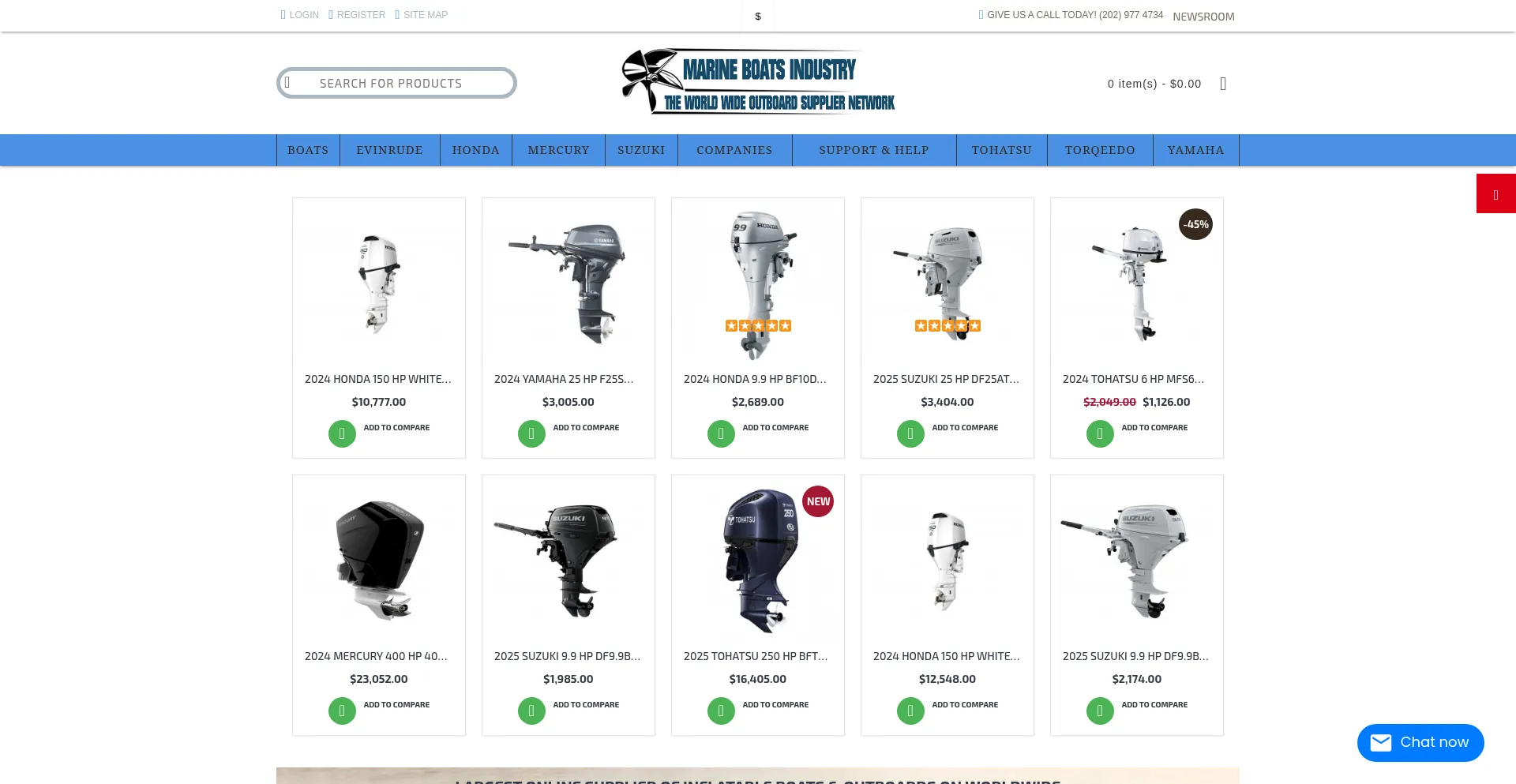
Task: Open the currency dollar selector
Action: pos(758,16)
